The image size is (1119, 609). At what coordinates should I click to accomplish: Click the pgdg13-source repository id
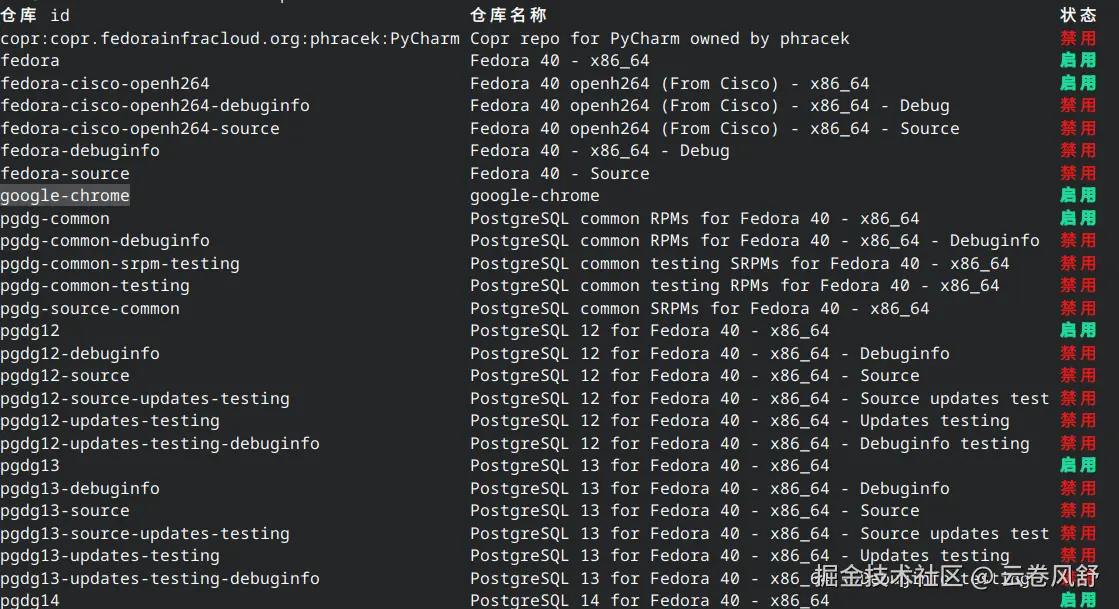(65, 510)
